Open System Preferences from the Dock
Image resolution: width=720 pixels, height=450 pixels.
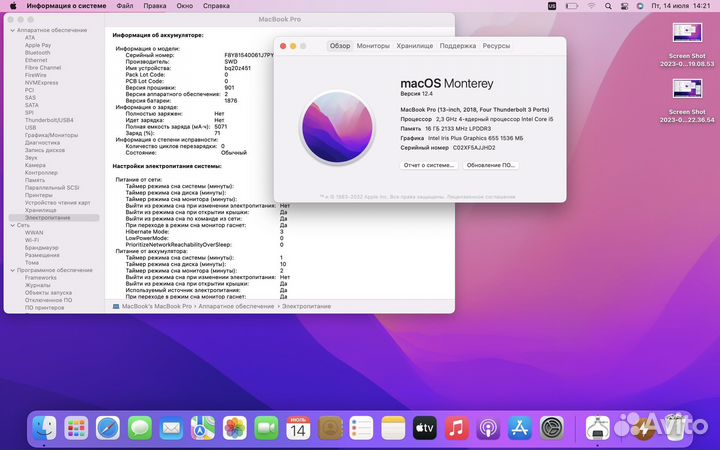click(551, 428)
